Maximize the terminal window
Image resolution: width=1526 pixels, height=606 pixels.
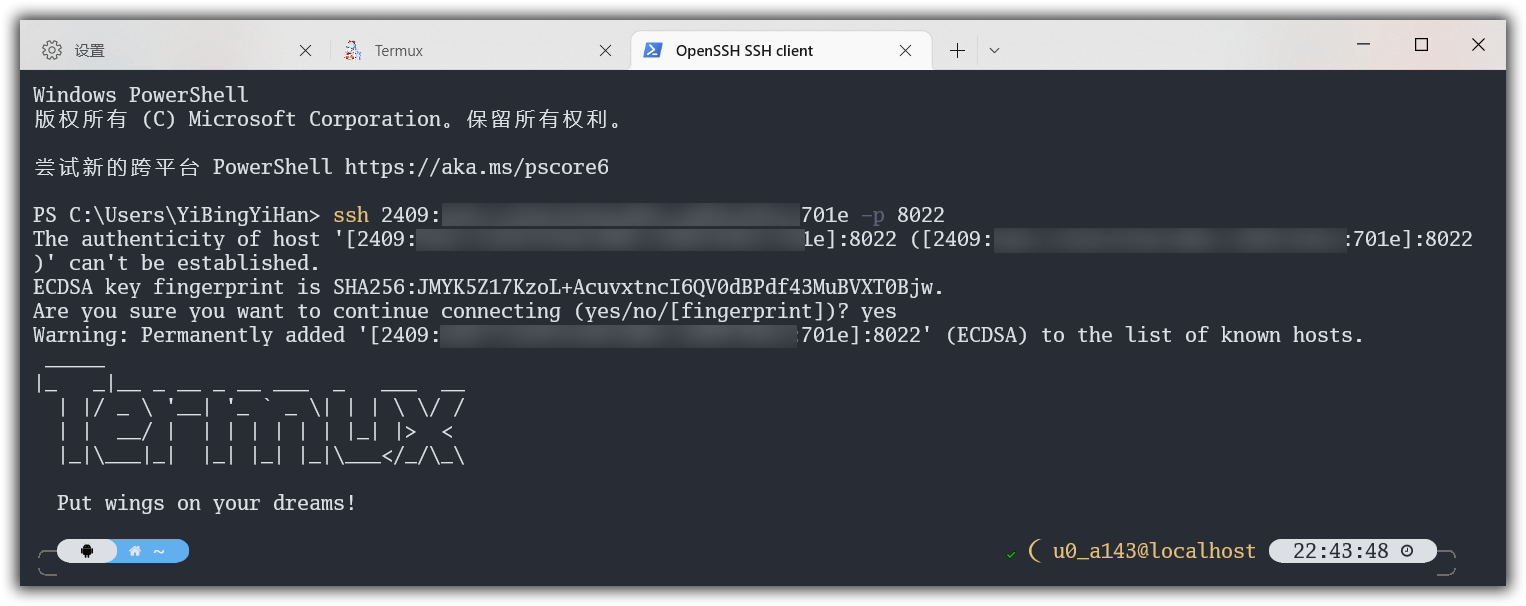1421,45
